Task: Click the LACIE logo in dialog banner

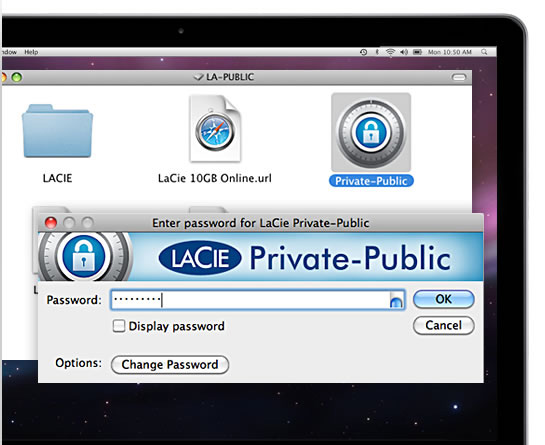Action: pyautogui.click(x=200, y=258)
